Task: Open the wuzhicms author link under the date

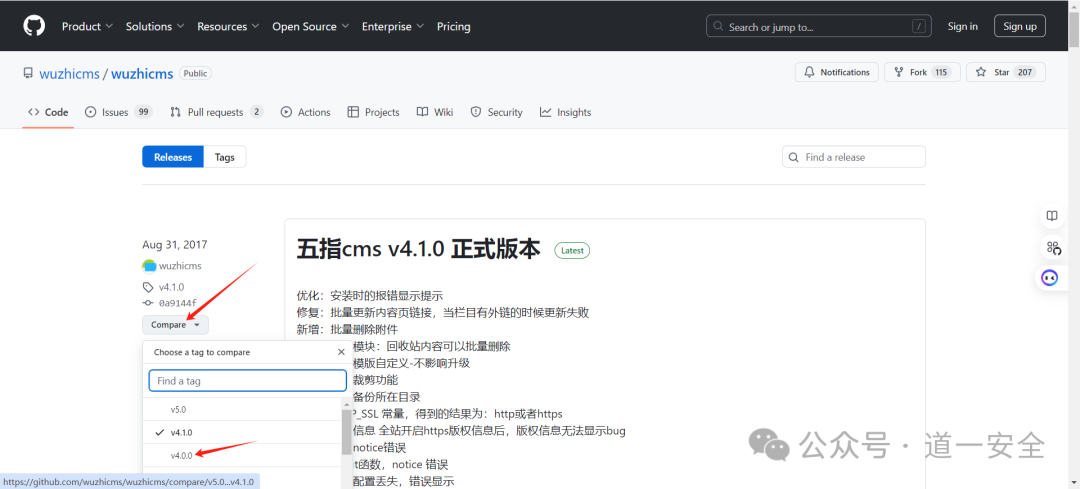Action: click(180, 266)
